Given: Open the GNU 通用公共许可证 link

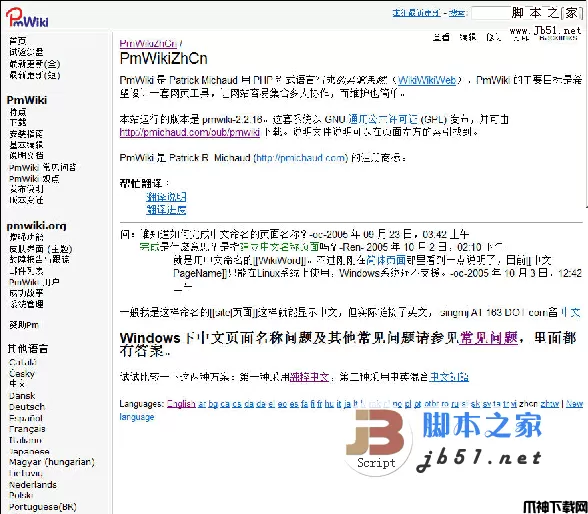Looking at the screenshot, I should coord(383,120).
